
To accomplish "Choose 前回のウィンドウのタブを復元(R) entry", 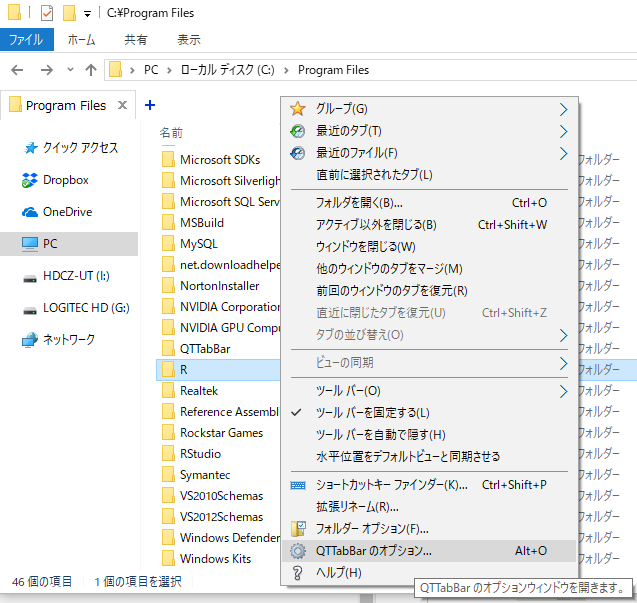I will (429, 291).
